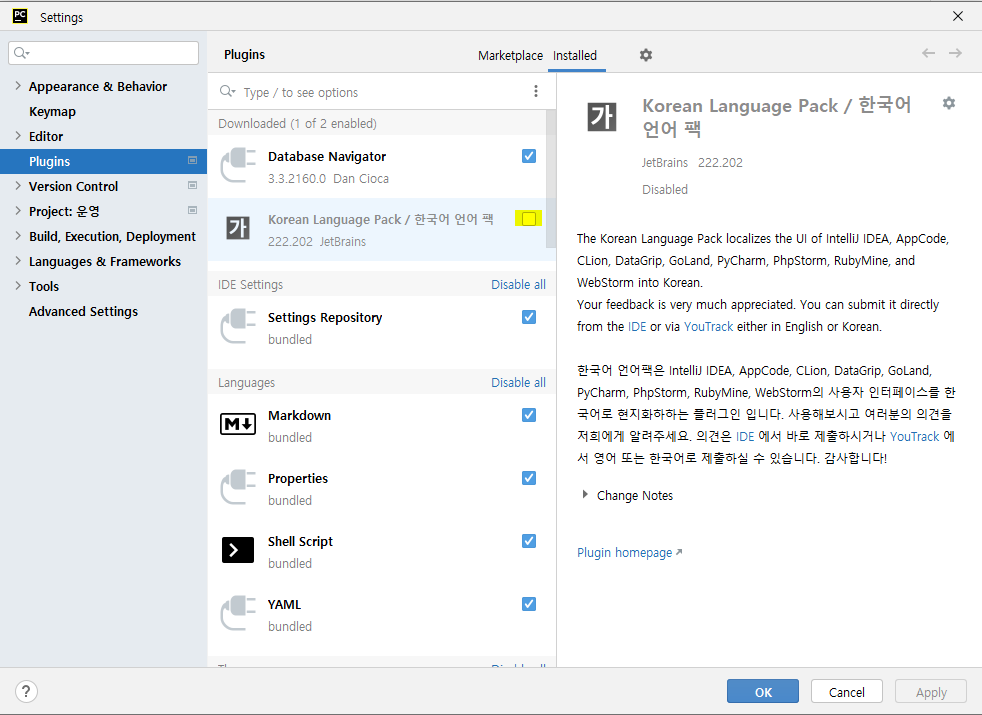Screen dimensions: 982x715
Task: Click the Apply button
Action: 931,692
